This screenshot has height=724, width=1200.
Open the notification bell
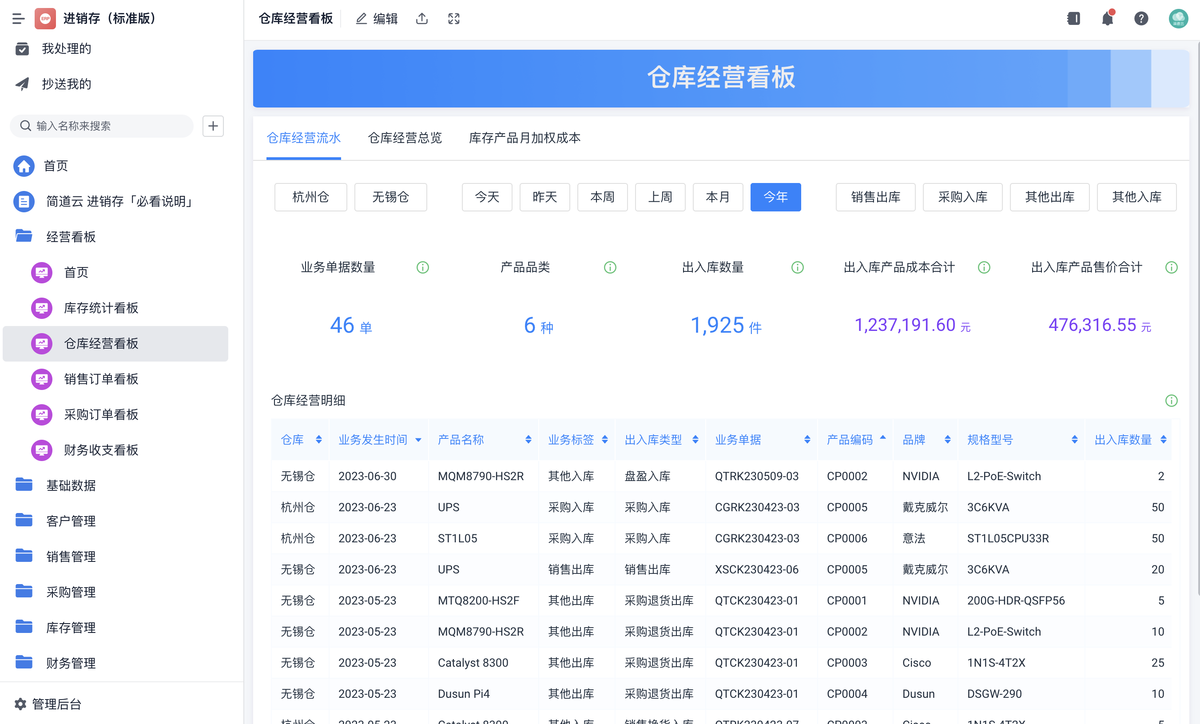pos(1107,19)
